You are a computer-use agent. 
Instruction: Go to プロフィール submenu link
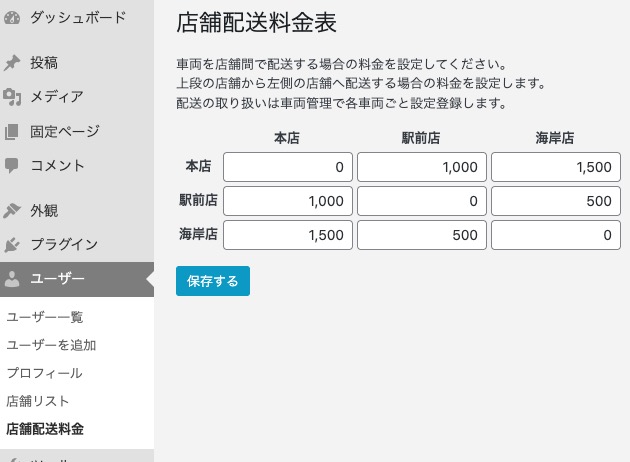tap(45, 373)
